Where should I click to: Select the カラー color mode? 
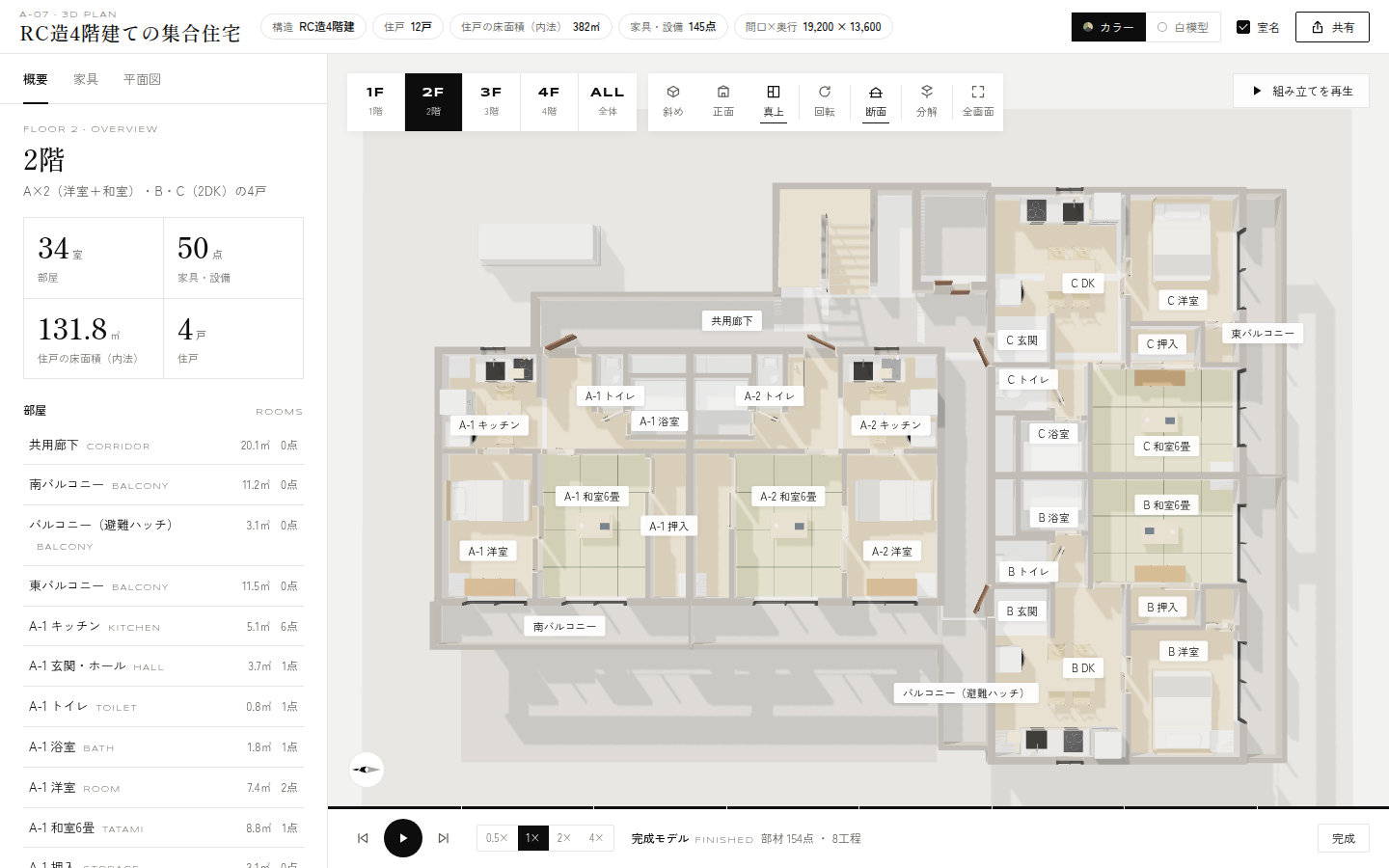1108,27
